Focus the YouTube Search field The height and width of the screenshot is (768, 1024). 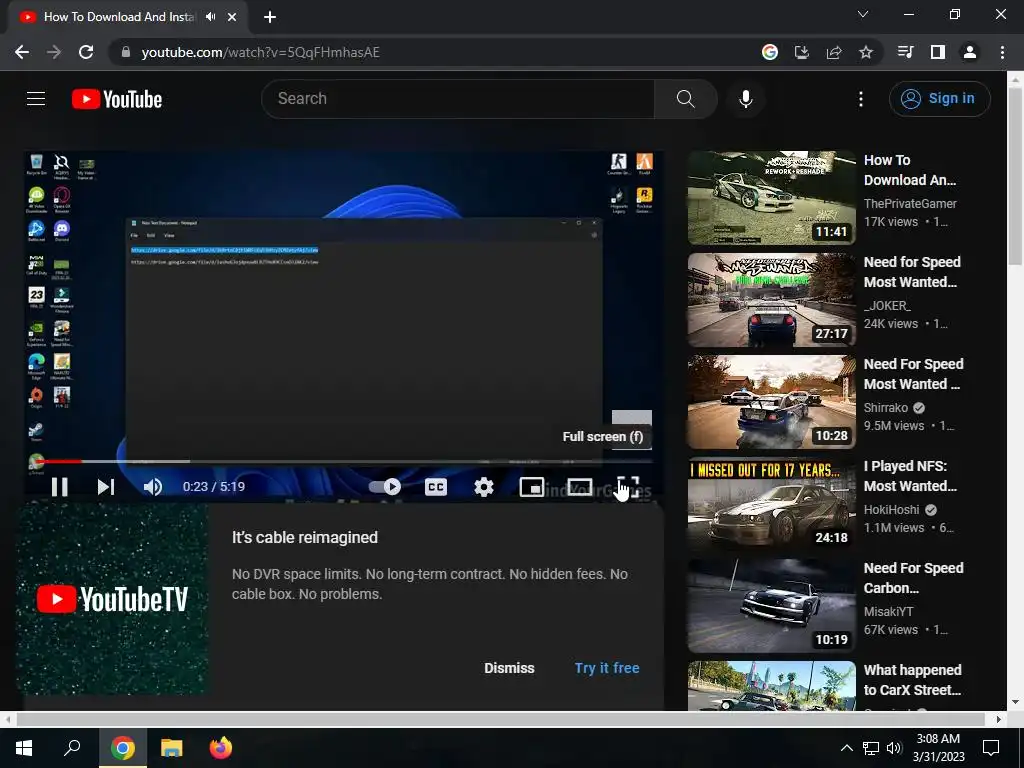[x=458, y=99]
